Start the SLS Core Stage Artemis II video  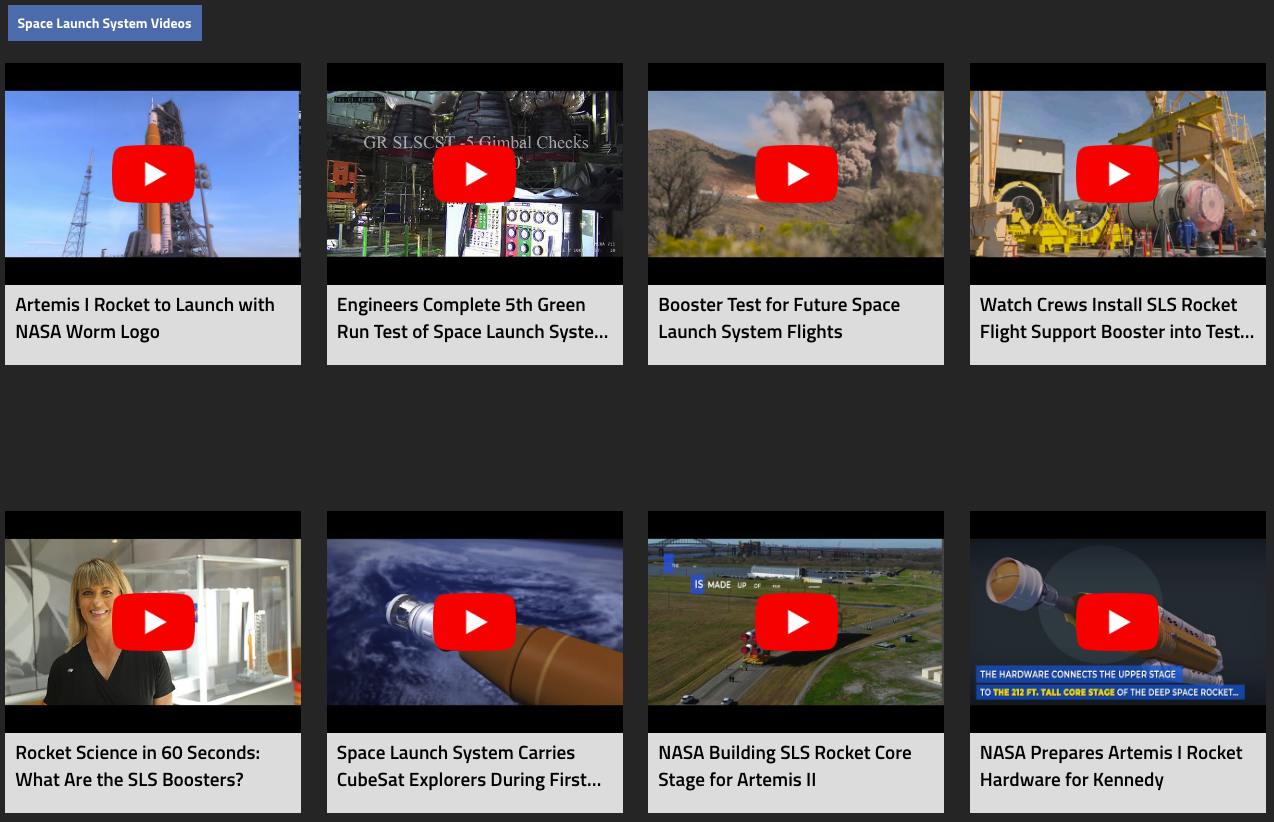796,622
